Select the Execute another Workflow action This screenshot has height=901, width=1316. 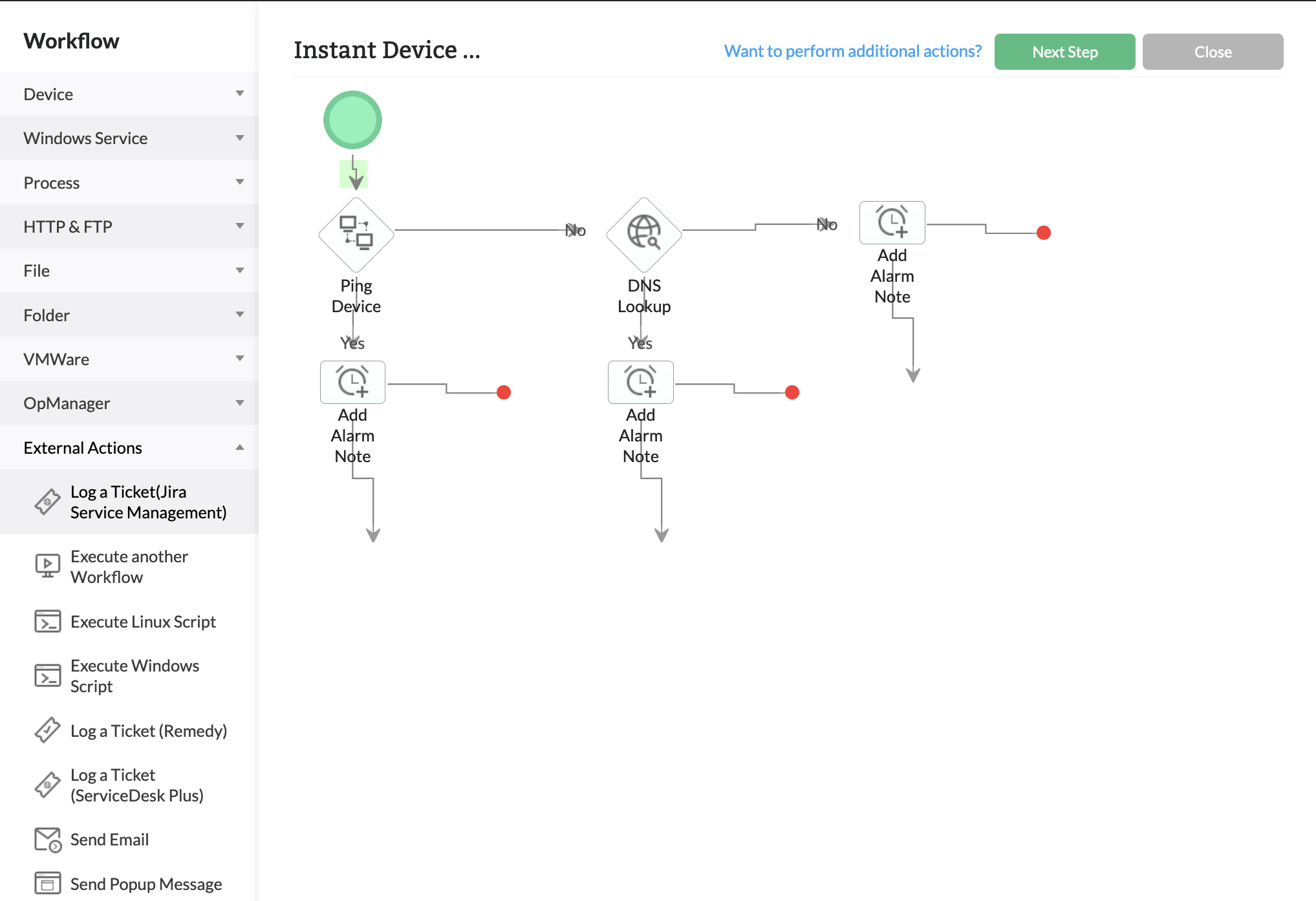[x=129, y=566]
